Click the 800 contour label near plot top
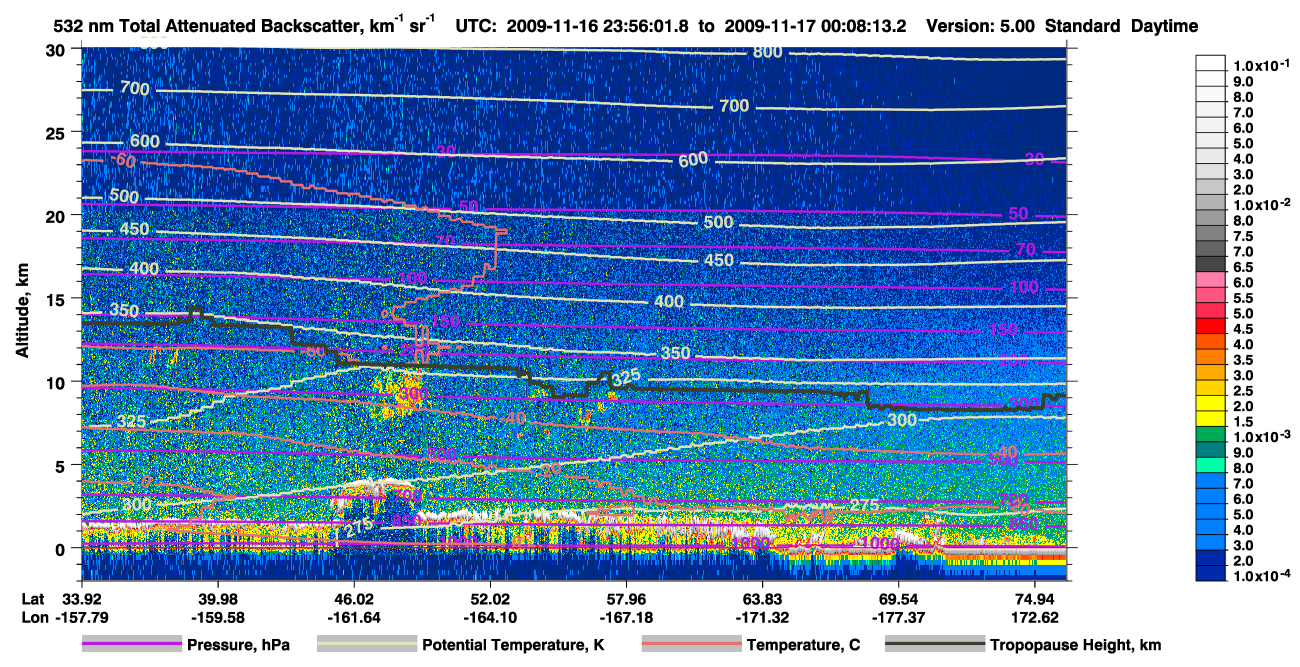Screen dimensions: 1300x667 coord(767,52)
